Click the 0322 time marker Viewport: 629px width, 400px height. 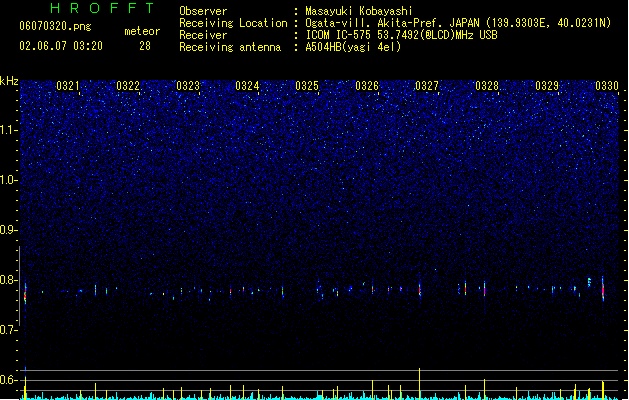(128, 86)
